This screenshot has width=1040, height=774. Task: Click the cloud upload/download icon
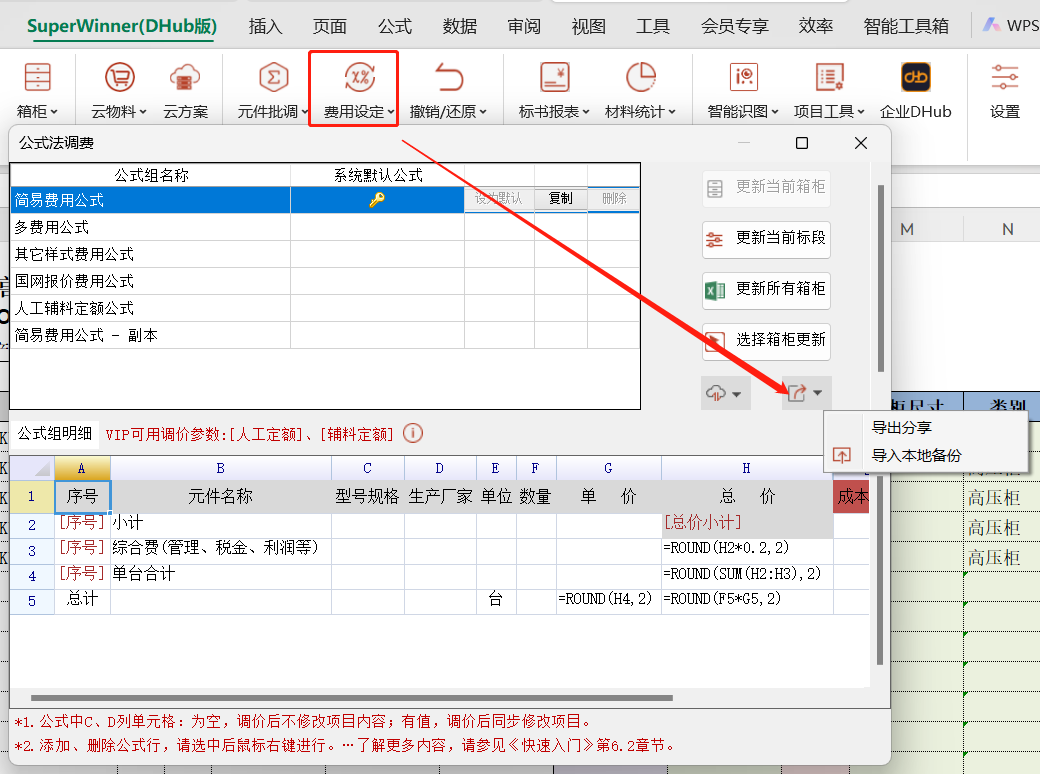[x=716, y=393]
